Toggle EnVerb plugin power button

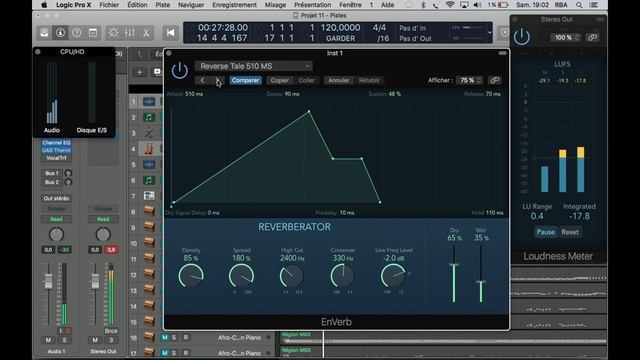180,71
